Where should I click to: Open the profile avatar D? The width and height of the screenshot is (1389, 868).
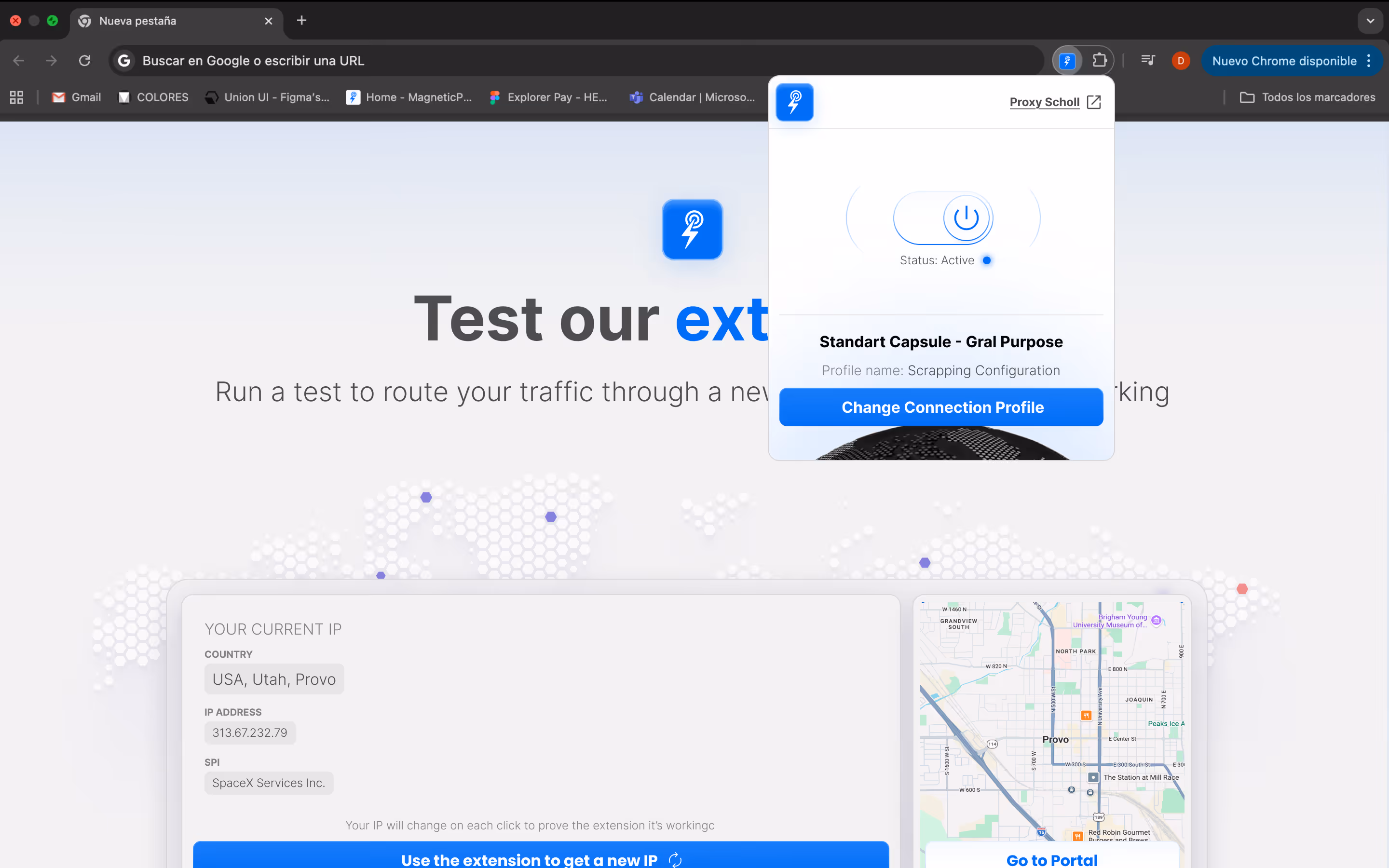click(1181, 61)
